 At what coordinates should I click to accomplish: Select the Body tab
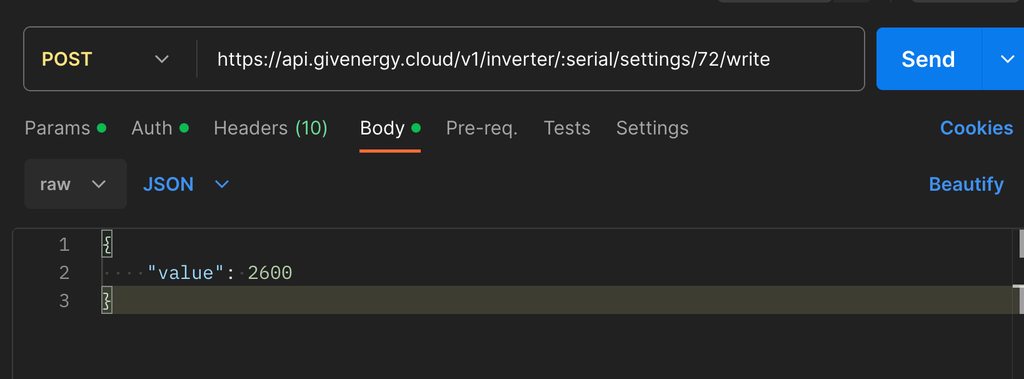pyautogui.click(x=390, y=128)
